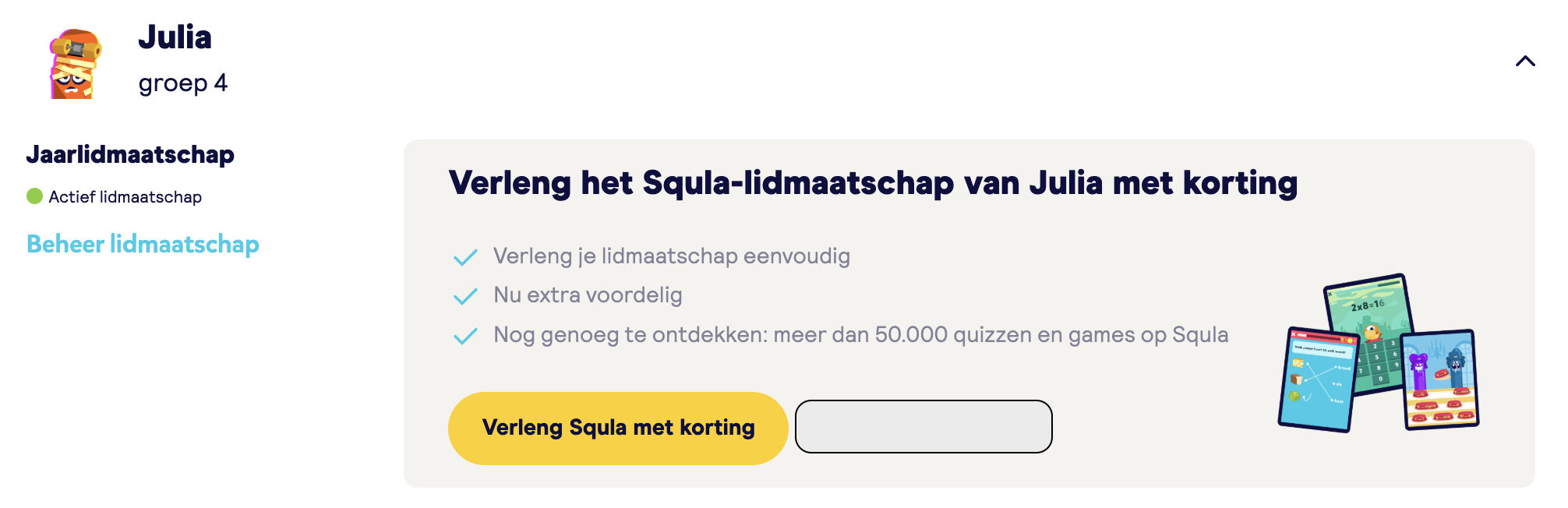The height and width of the screenshot is (508, 1568).
Task: Click the green active membership status dot
Action: (x=34, y=196)
